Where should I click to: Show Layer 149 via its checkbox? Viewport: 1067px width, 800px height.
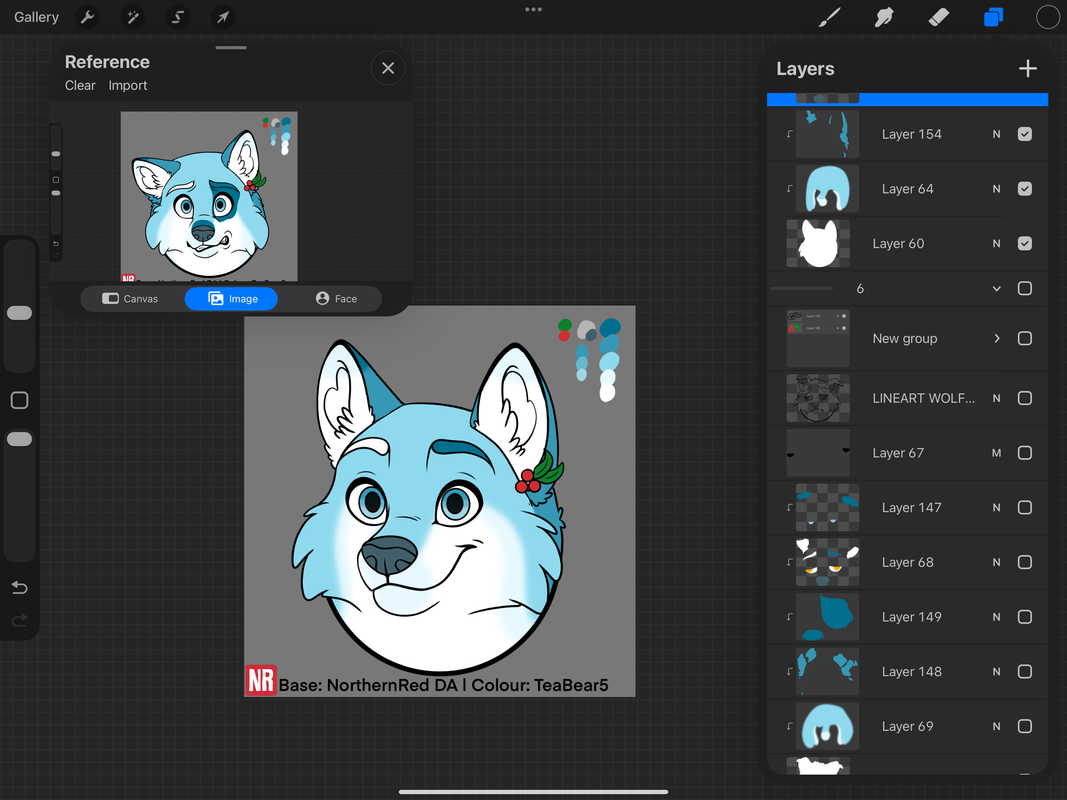(x=1025, y=617)
